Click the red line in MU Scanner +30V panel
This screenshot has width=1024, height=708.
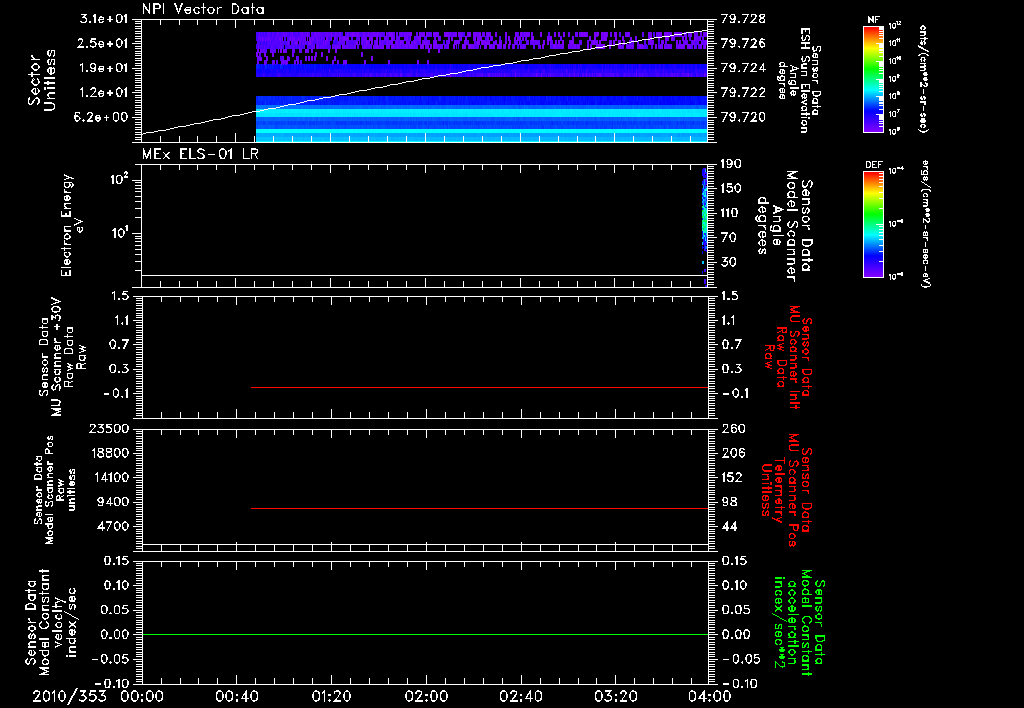(x=479, y=387)
